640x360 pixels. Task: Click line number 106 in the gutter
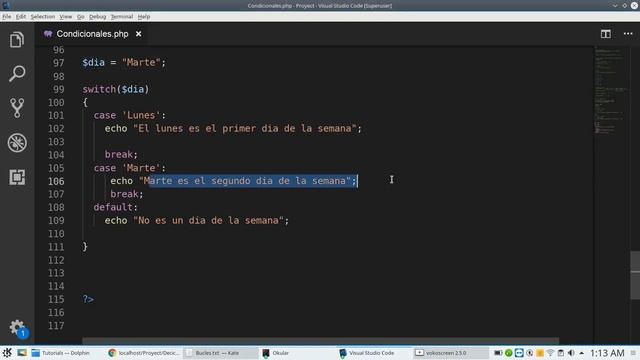56,181
